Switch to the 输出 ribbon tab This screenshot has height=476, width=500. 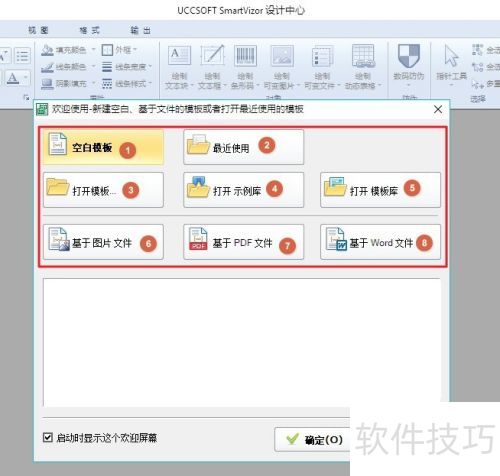point(140,30)
